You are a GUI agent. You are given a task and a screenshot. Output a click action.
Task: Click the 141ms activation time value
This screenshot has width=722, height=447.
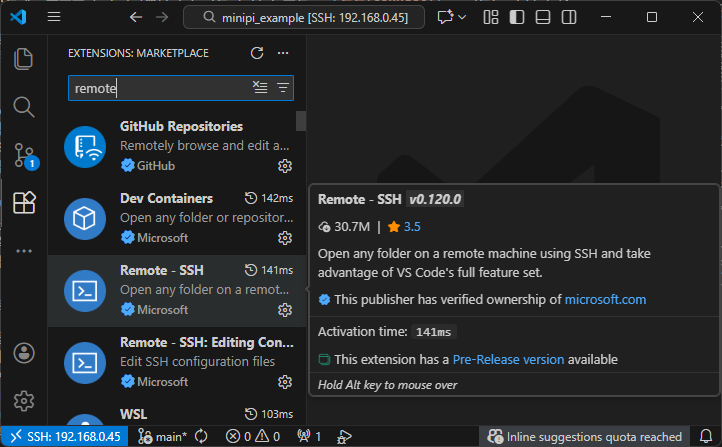(433, 332)
